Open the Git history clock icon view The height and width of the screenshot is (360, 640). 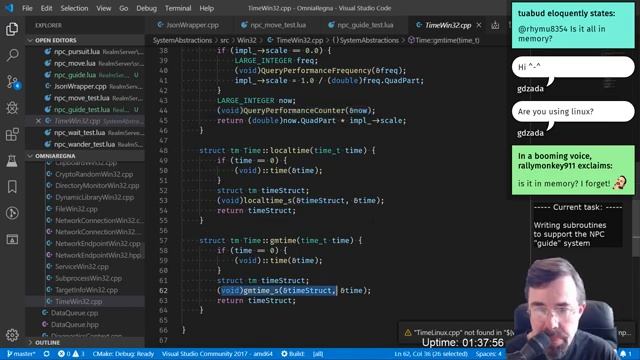[12, 213]
